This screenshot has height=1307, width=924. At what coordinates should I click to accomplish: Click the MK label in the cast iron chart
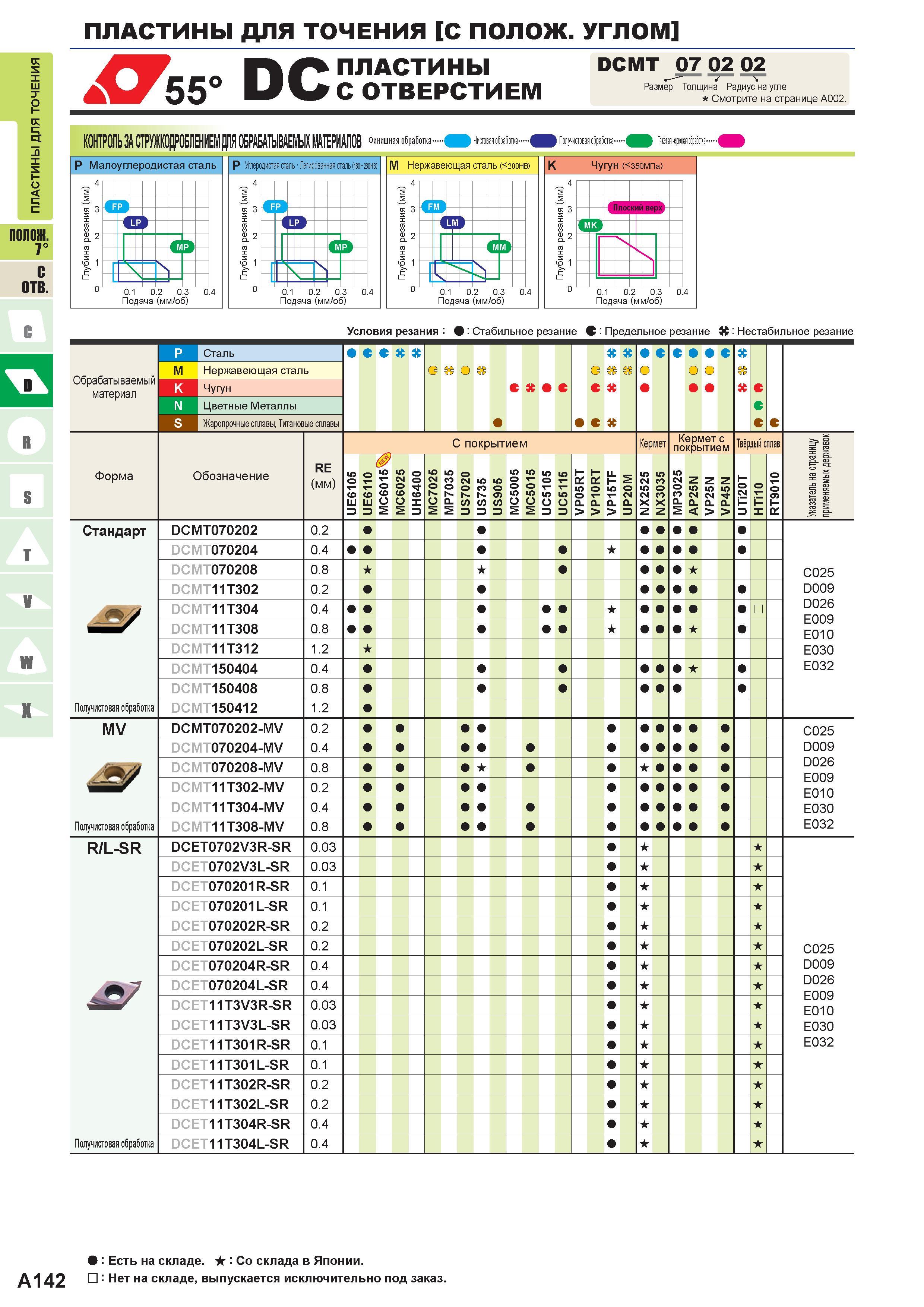pos(591,225)
